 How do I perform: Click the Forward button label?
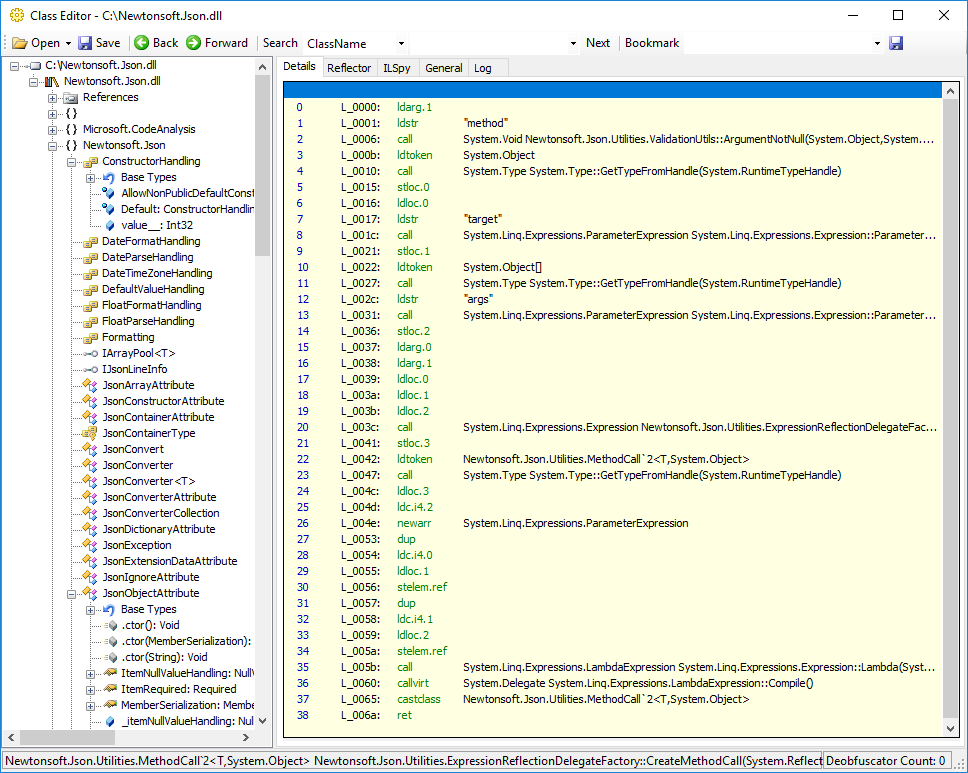(226, 43)
